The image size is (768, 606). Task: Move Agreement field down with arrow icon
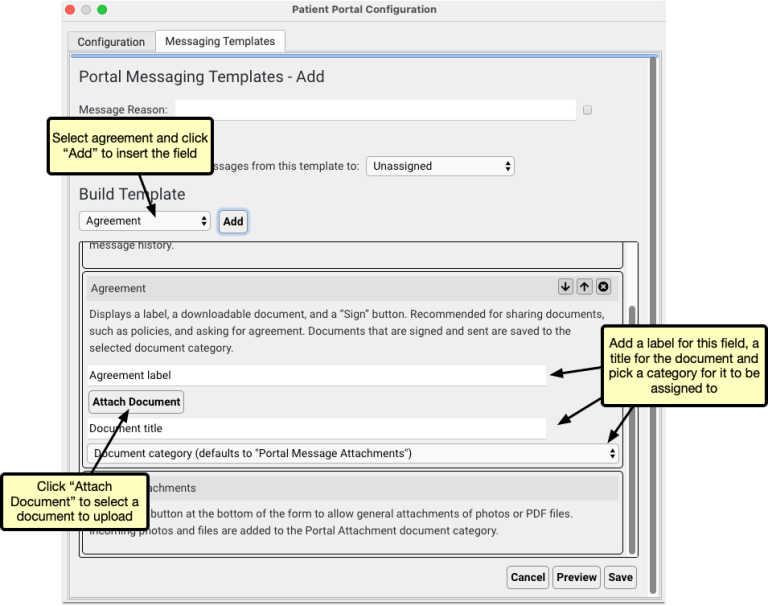(566, 287)
